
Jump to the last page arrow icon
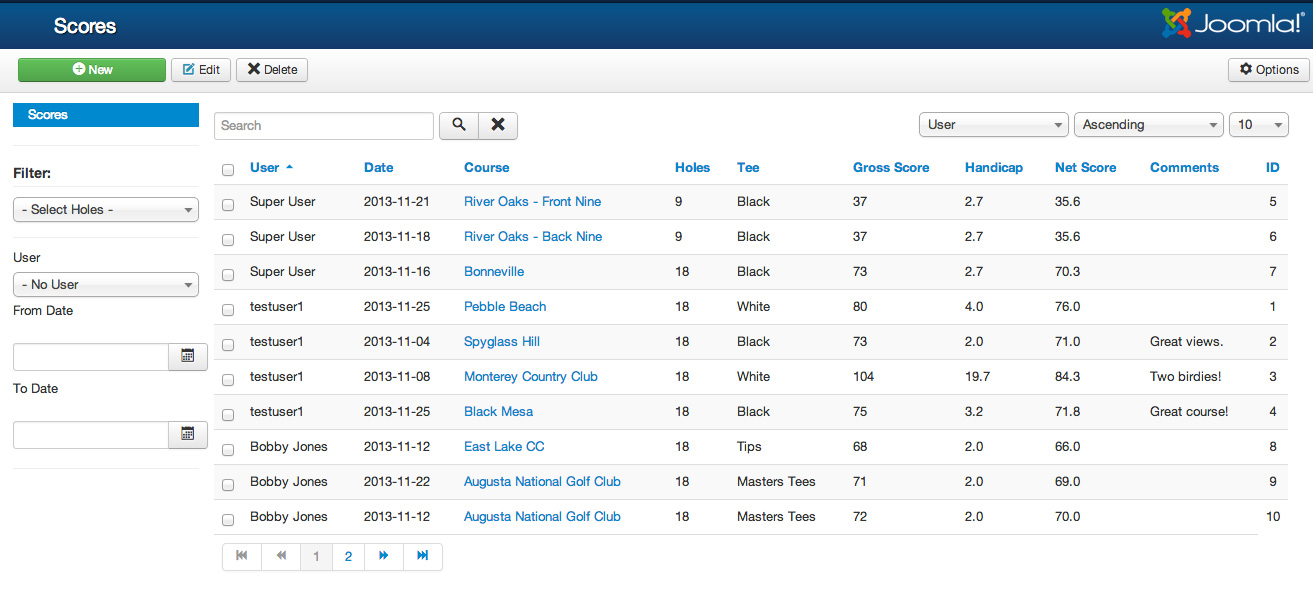click(x=423, y=556)
